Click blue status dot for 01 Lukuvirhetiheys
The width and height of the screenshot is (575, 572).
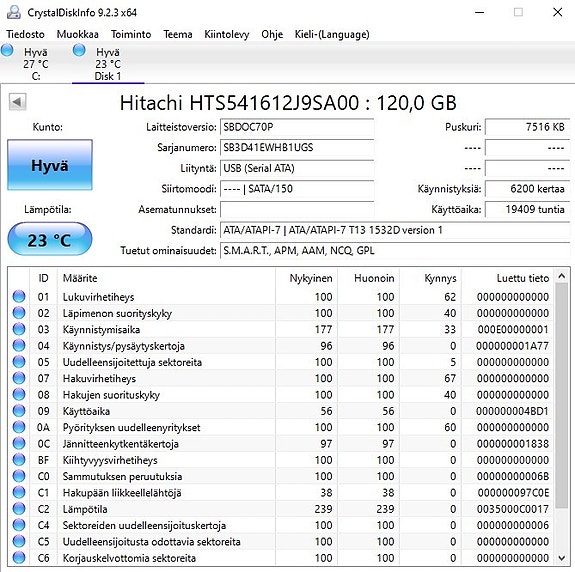(x=19, y=296)
